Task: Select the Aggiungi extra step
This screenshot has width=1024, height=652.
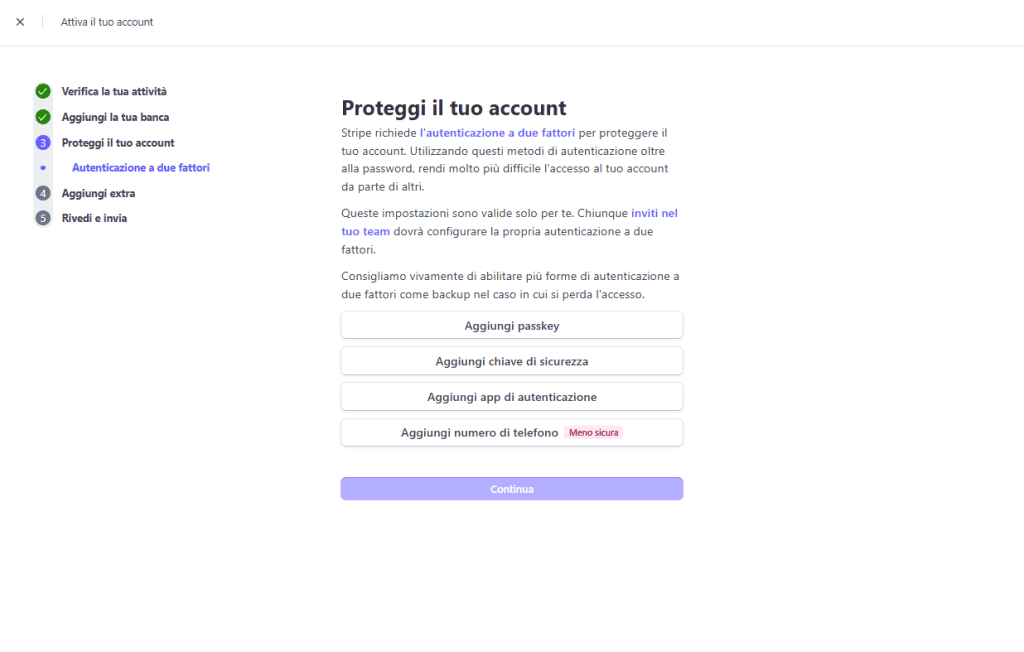Action: [x=97, y=193]
